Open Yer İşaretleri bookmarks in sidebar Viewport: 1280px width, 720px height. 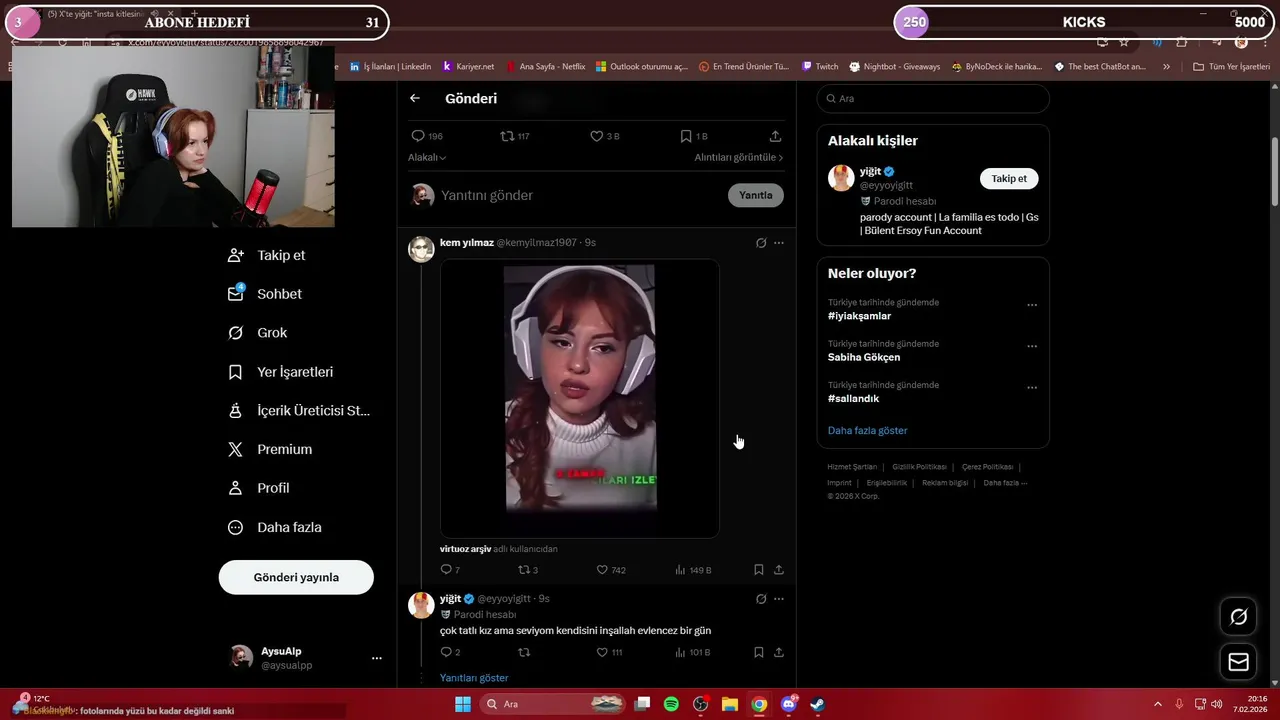[280, 372]
